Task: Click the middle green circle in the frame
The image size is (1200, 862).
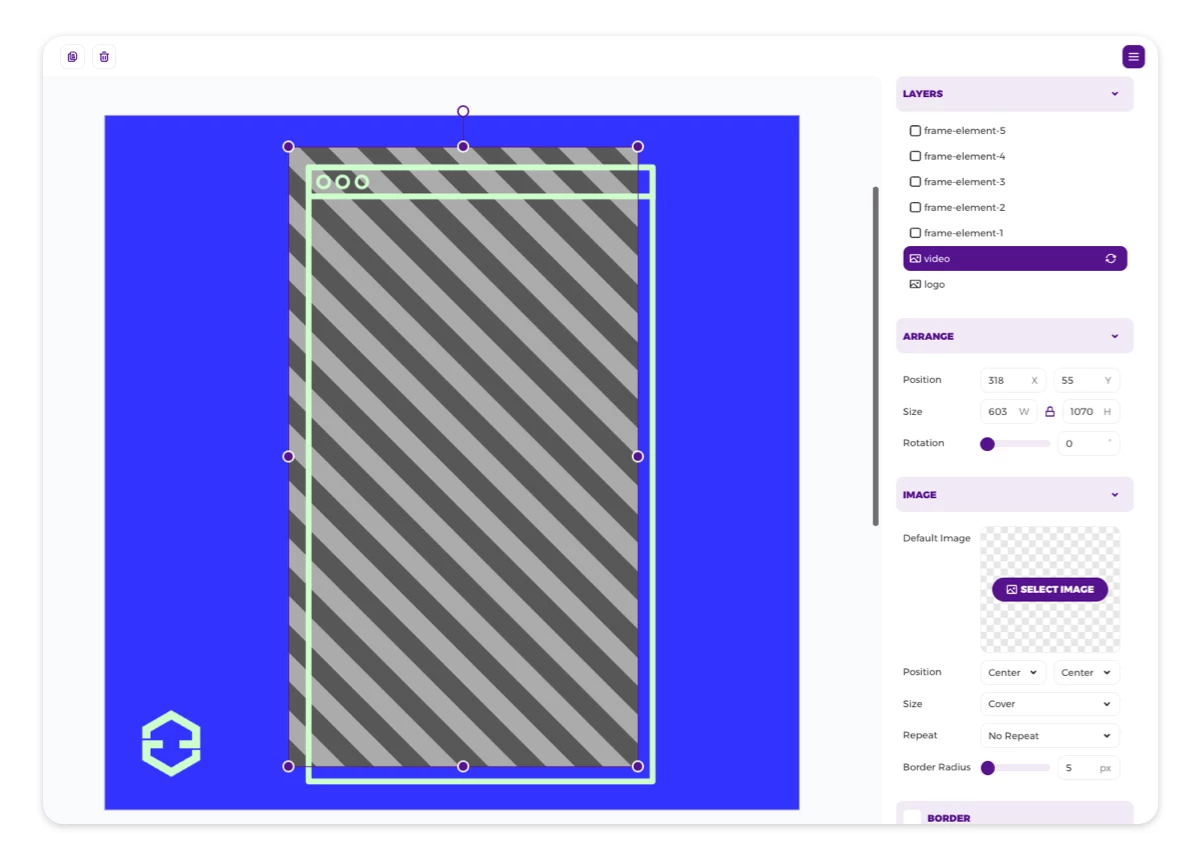Action: [343, 182]
